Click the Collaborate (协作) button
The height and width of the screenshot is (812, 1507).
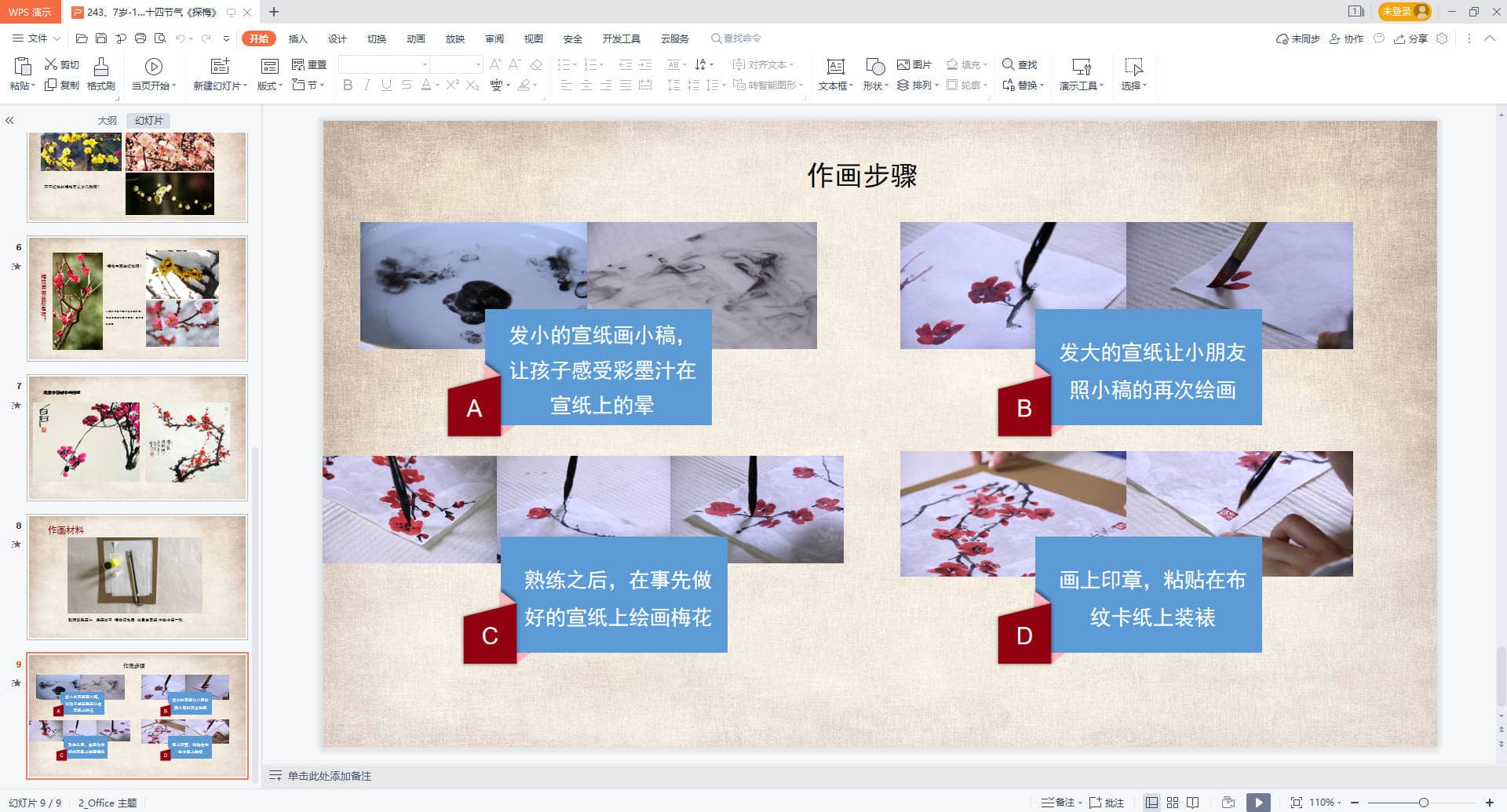[x=1347, y=38]
